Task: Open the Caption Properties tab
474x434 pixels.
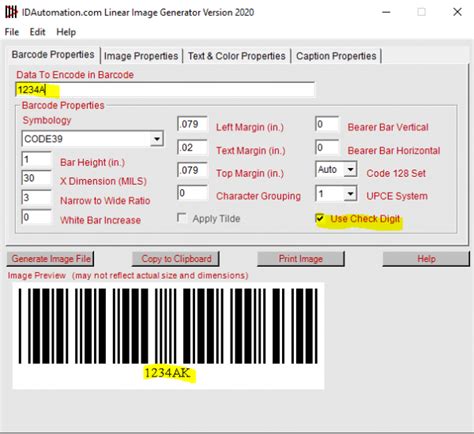Action: pos(336,56)
